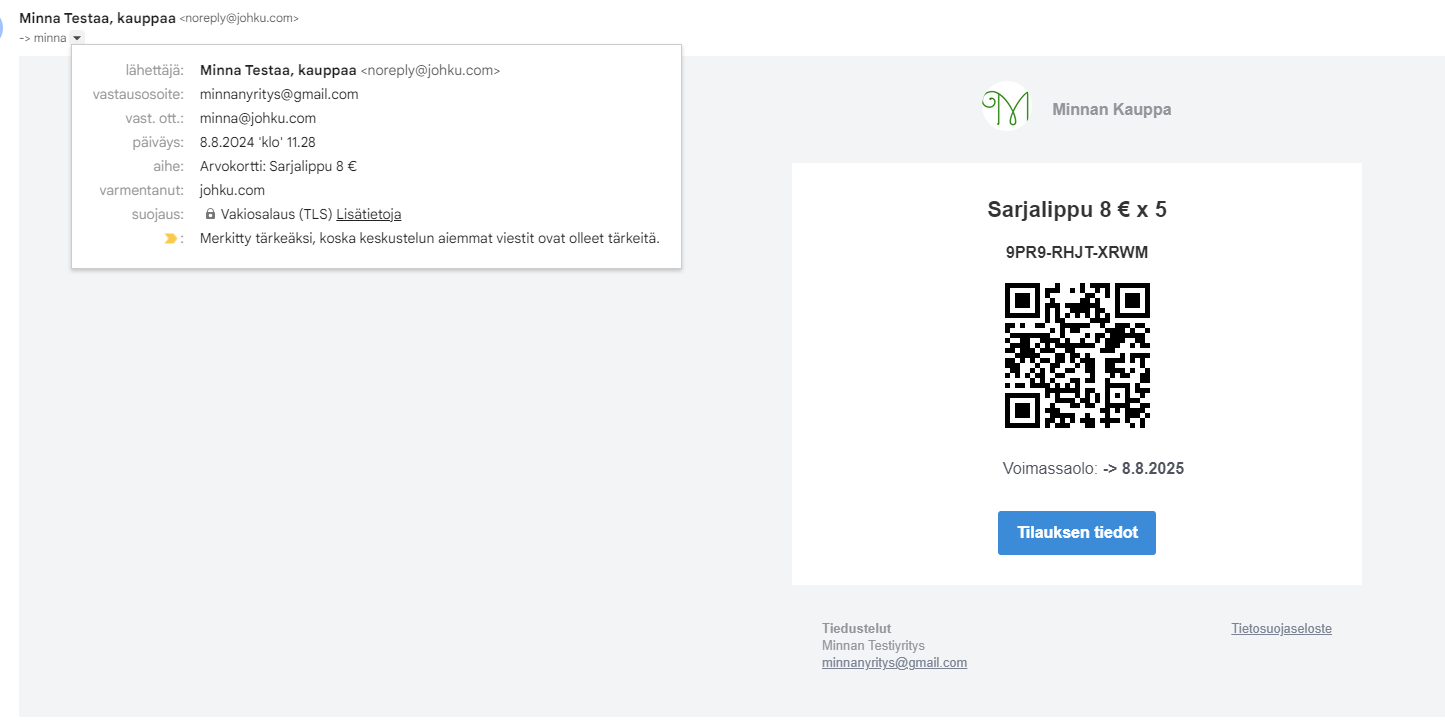Open the Lisätietoja link
The image size is (1445, 725).
pos(369,214)
